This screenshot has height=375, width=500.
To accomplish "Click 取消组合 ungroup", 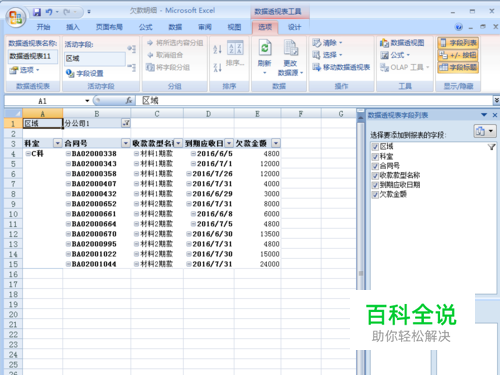I will coord(165,55).
